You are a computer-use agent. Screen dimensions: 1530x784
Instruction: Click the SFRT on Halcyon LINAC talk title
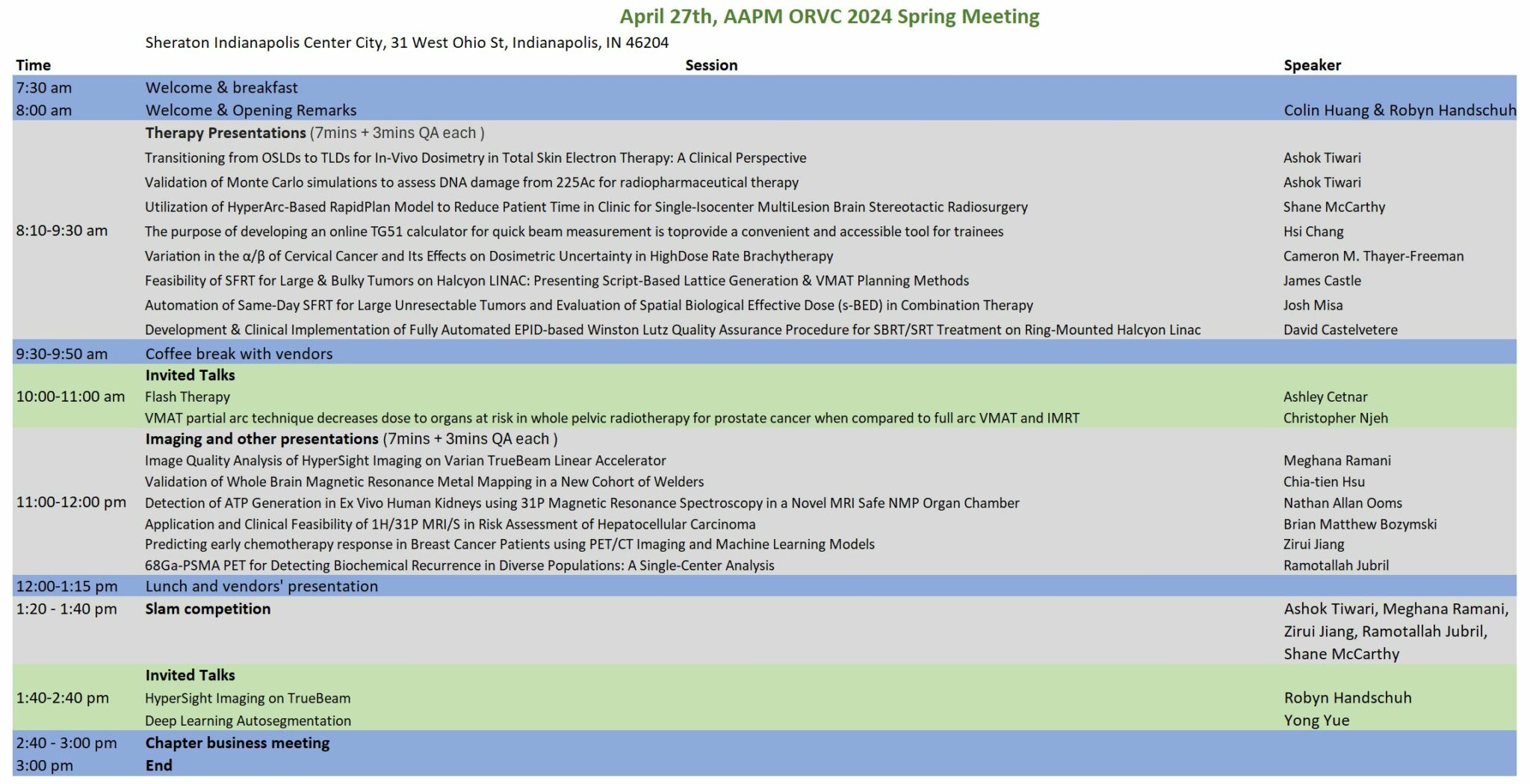[x=557, y=281]
